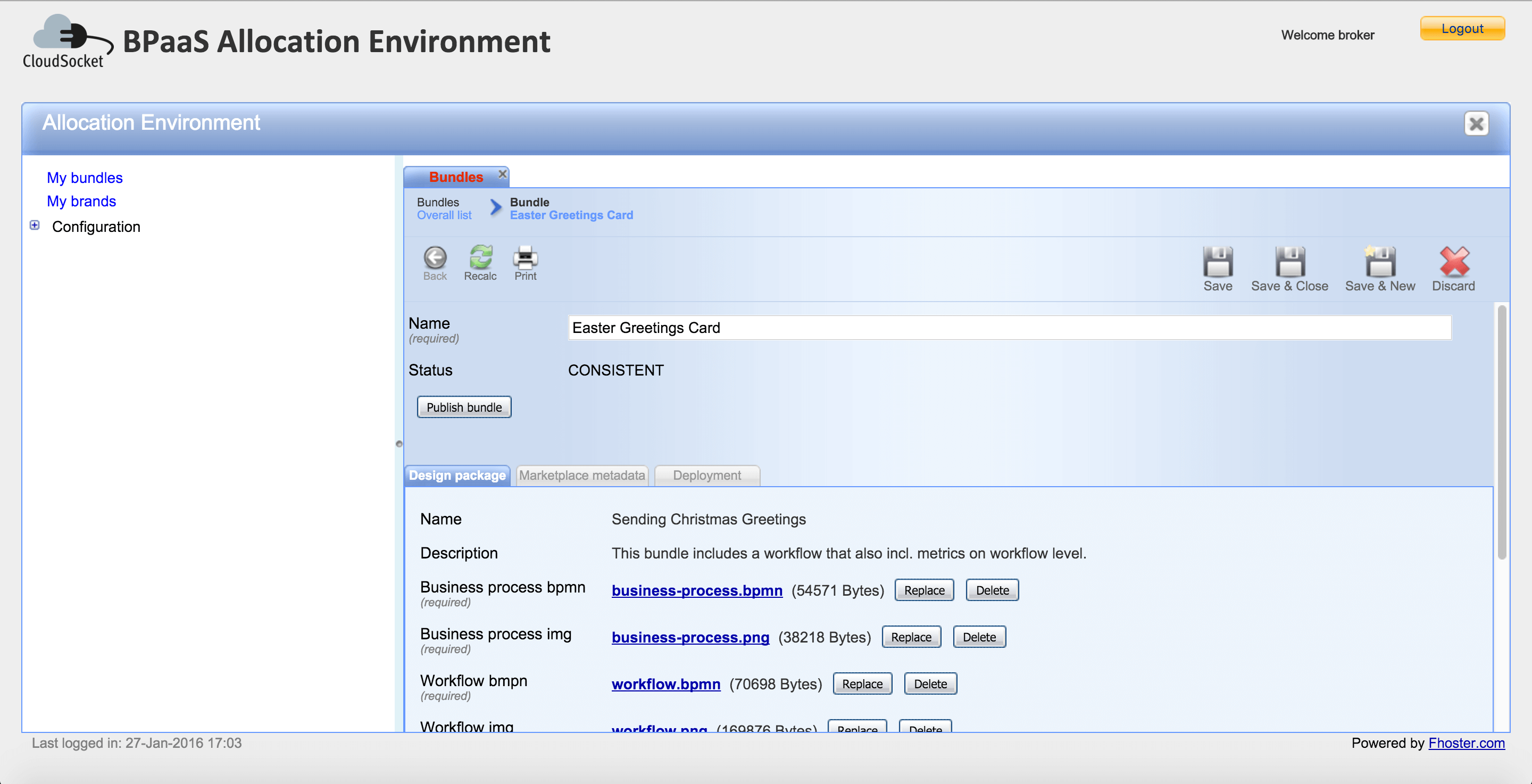Click the Back arrow icon
Screen dimensions: 1532x784
coord(435,258)
